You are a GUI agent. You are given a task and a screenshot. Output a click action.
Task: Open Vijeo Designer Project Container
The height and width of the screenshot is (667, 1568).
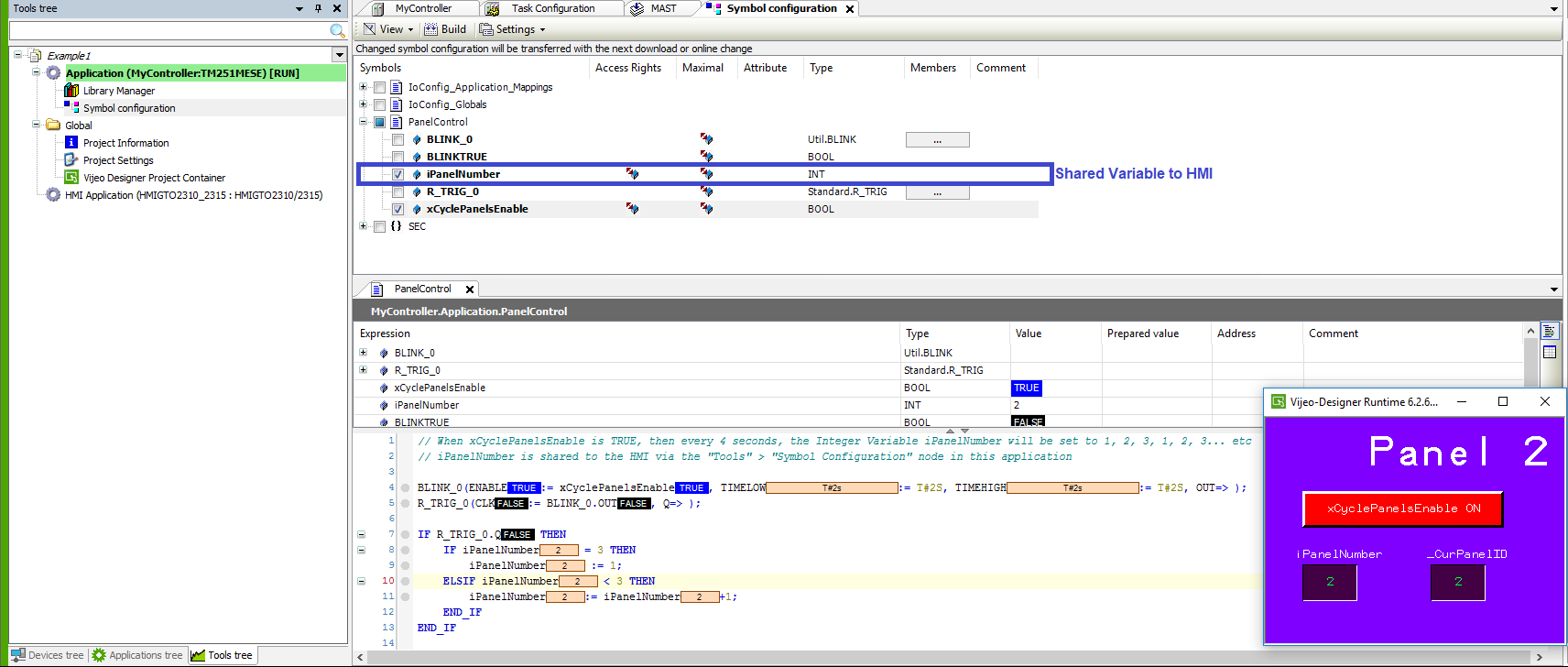(x=154, y=178)
